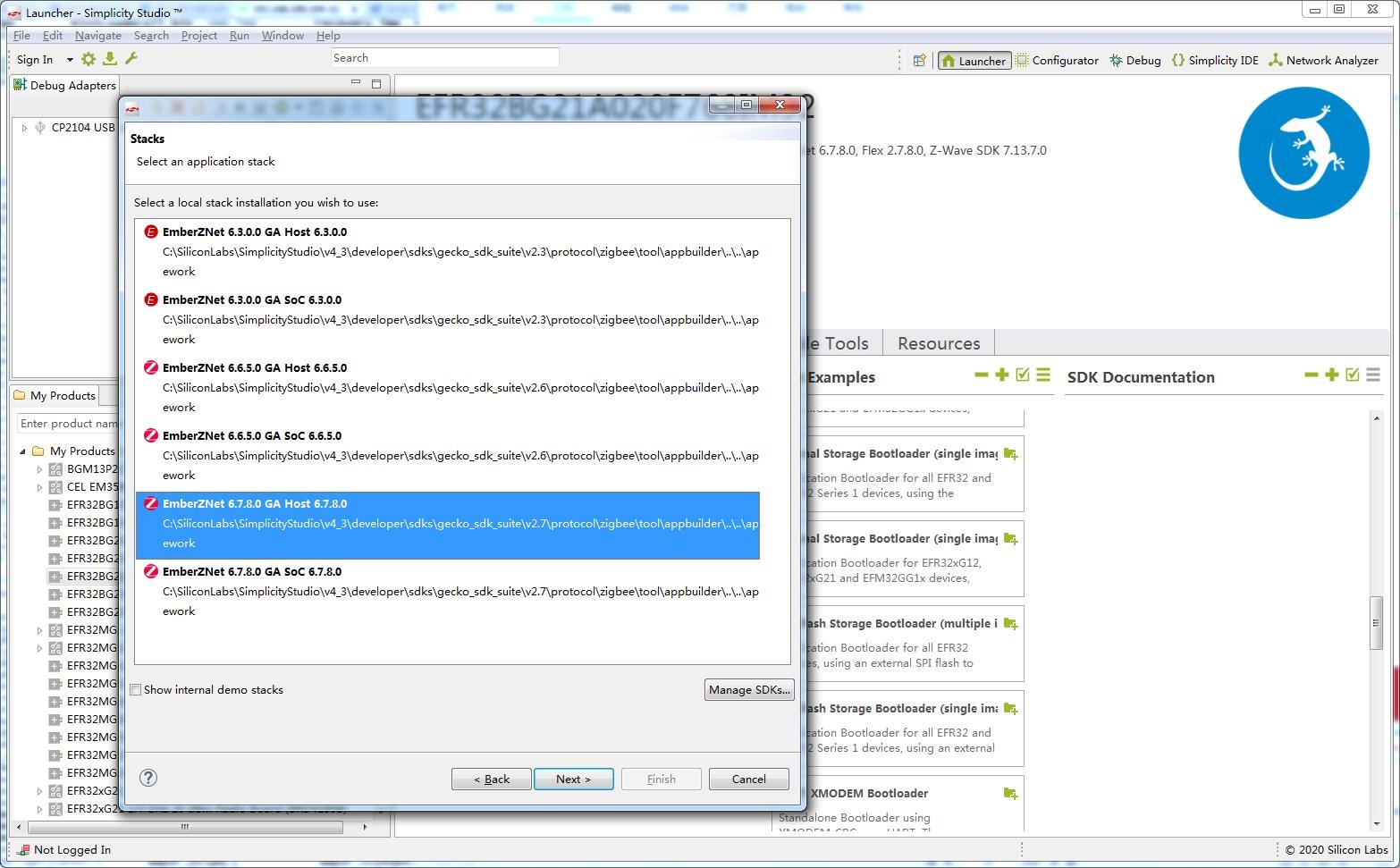Expand CEL EM35 product node
The height and width of the screenshot is (868, 1400).
pyautogui.click(x=39, y=487)
